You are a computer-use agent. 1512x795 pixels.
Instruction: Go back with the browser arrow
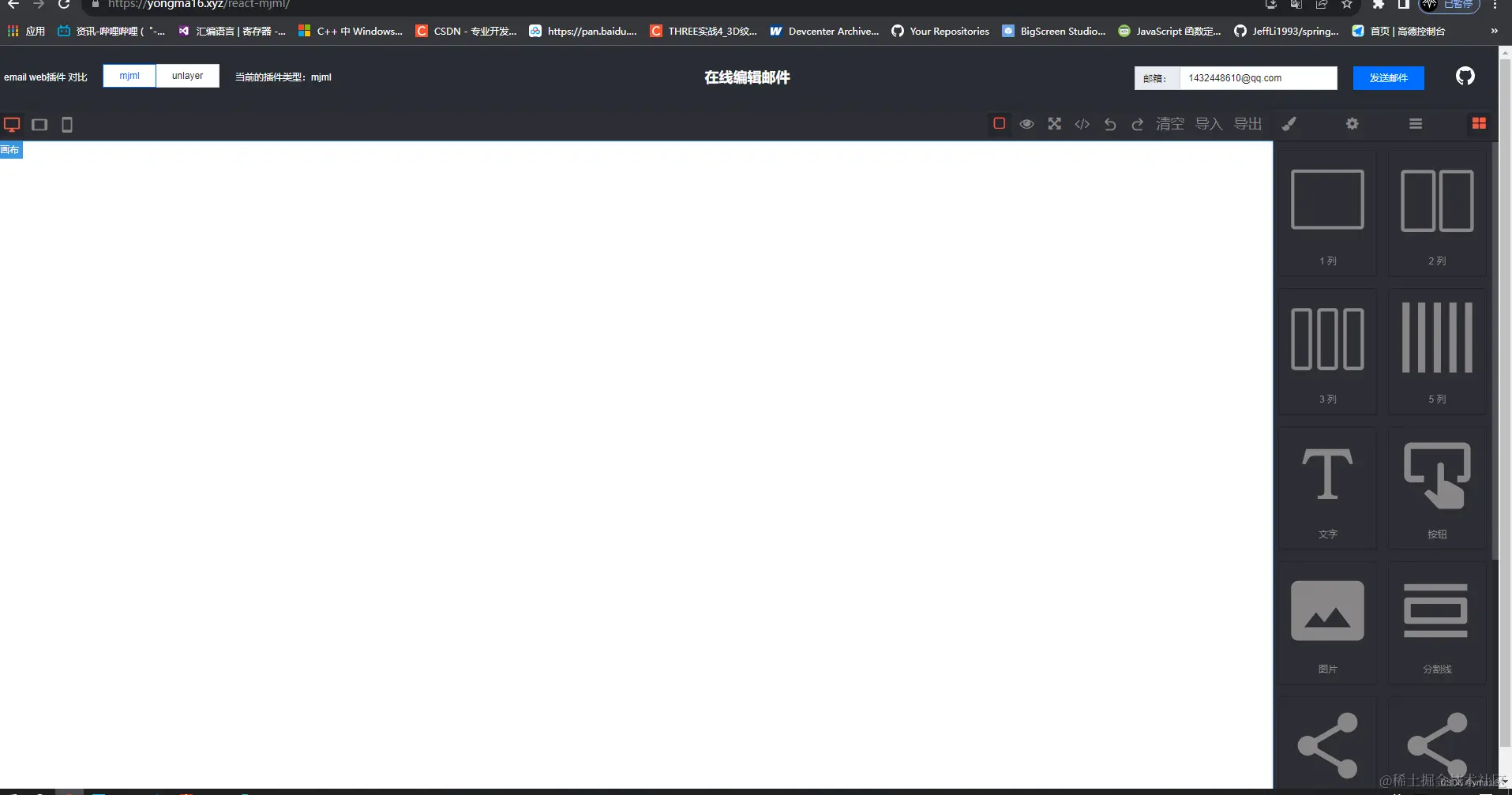(13, 5)
